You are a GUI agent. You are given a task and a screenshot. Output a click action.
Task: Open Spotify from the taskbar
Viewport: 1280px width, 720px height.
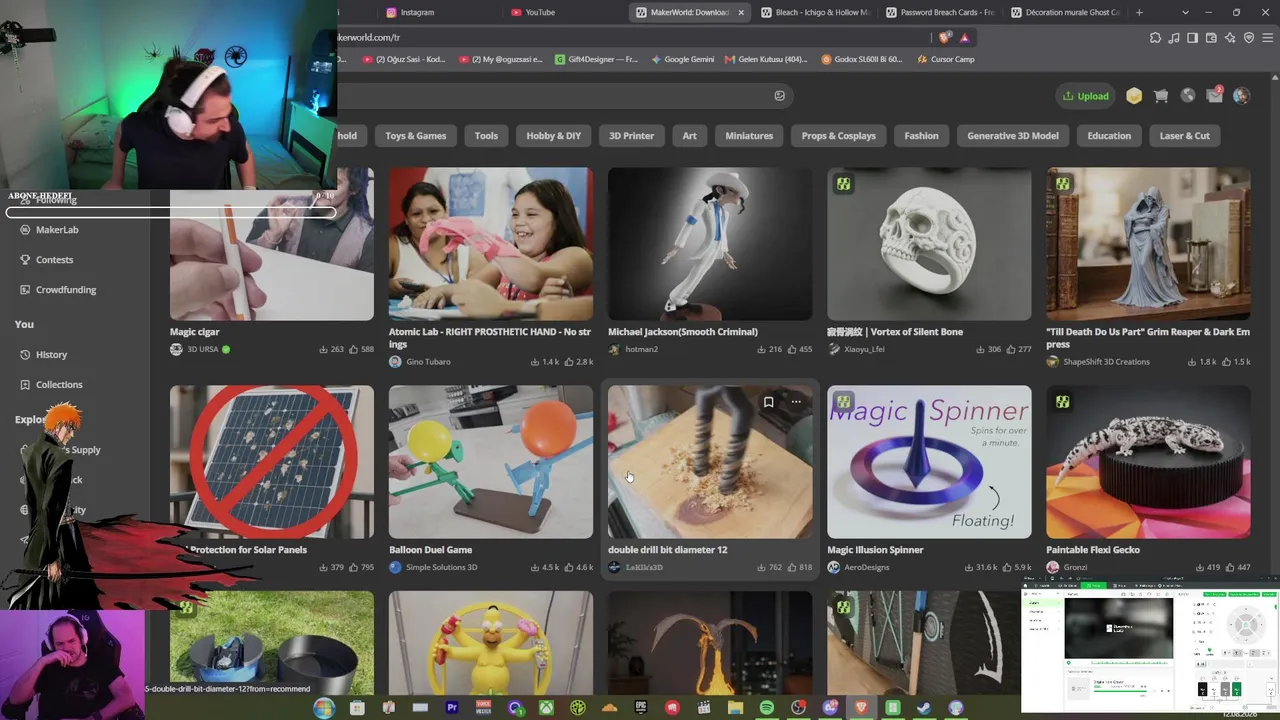pyautogui.click(x=767, y=708)
